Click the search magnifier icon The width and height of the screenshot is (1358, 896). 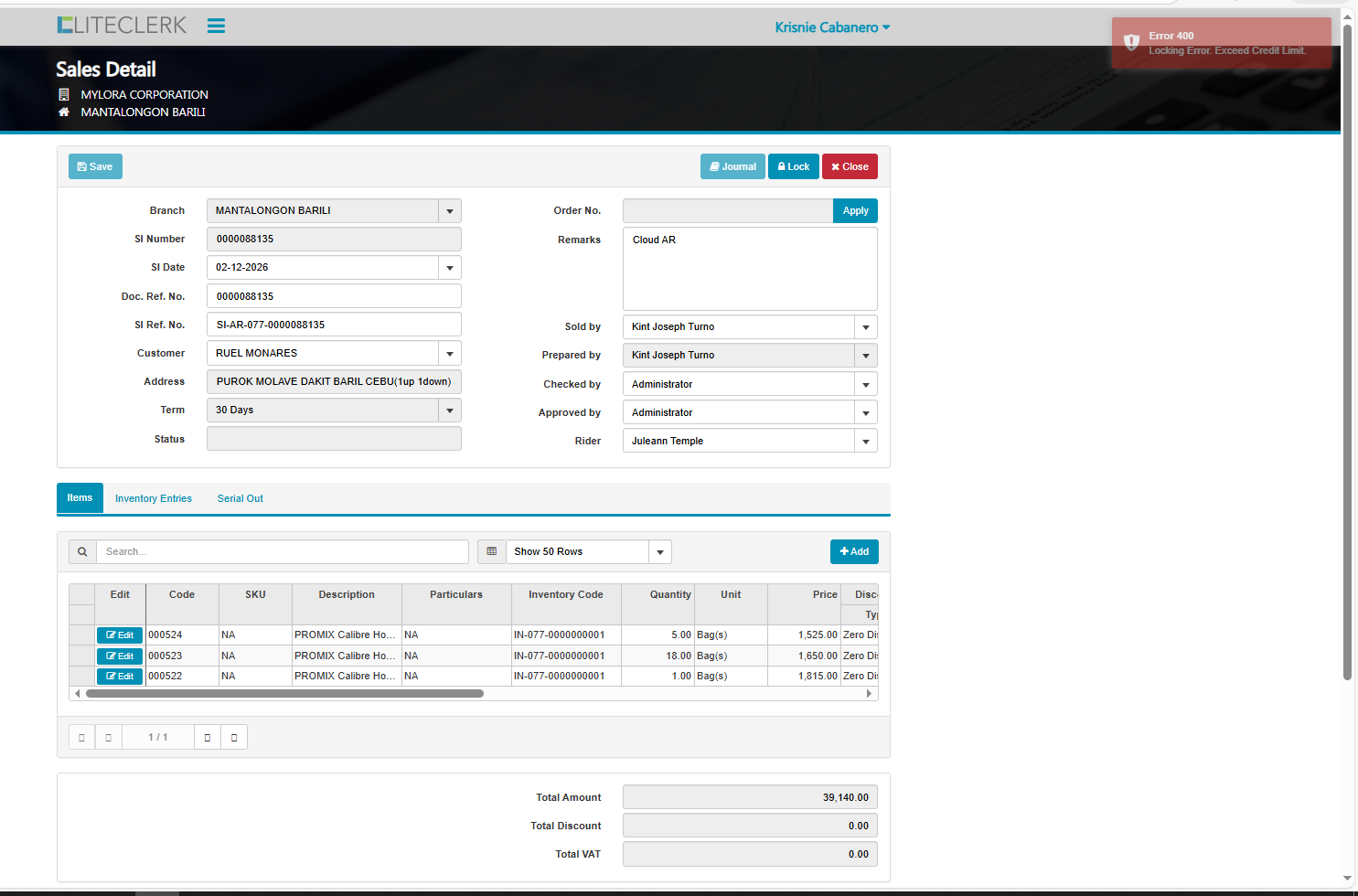tap(82, 551)
